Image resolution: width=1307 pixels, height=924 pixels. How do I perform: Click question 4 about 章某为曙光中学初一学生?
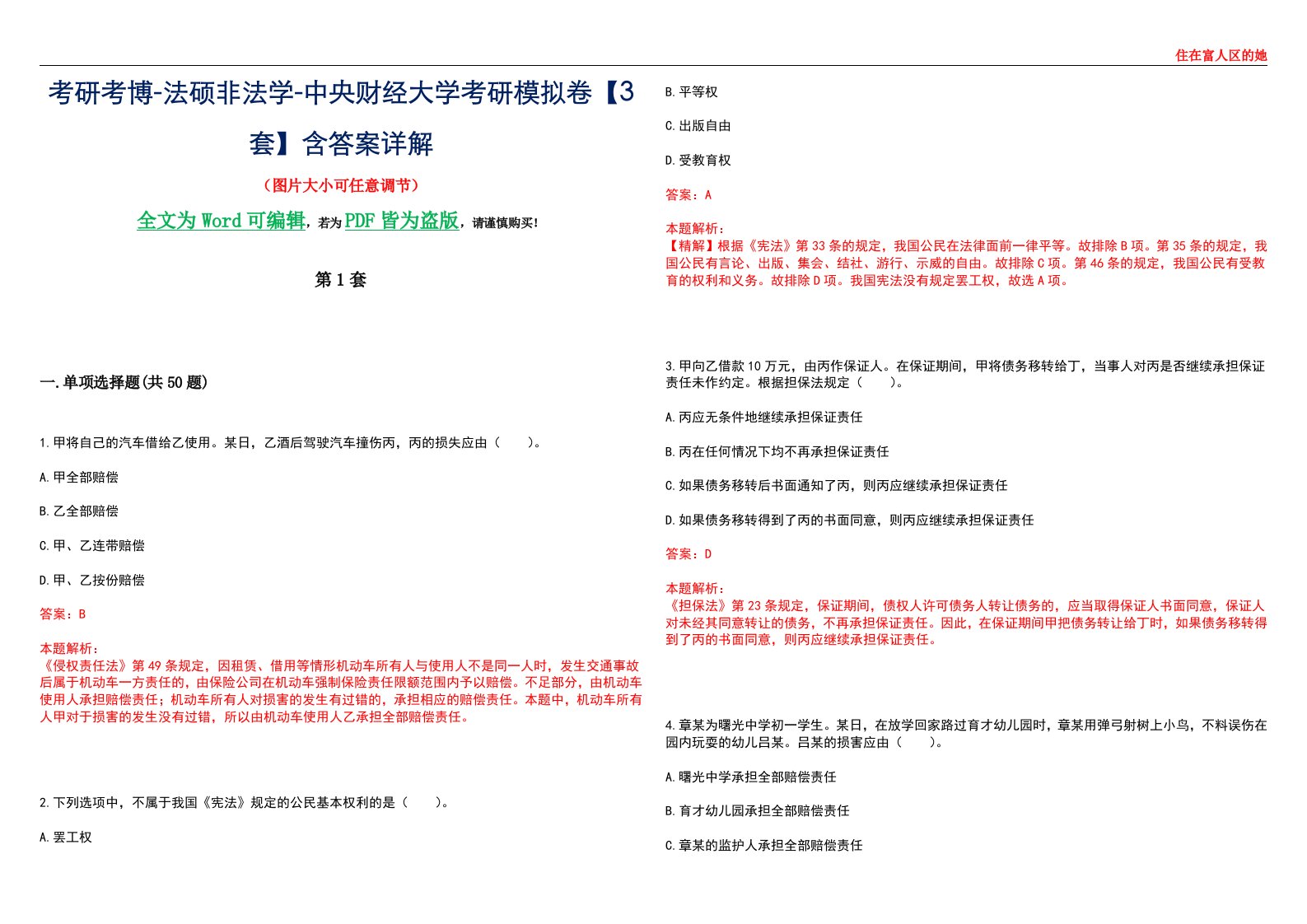pos(966,735)
